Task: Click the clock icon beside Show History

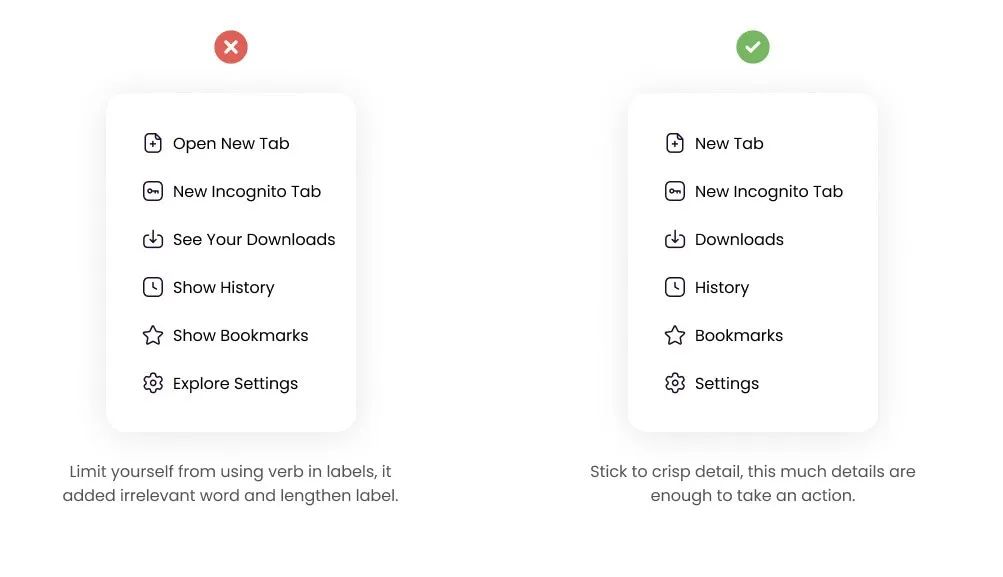Action: (x=153, y=287)
